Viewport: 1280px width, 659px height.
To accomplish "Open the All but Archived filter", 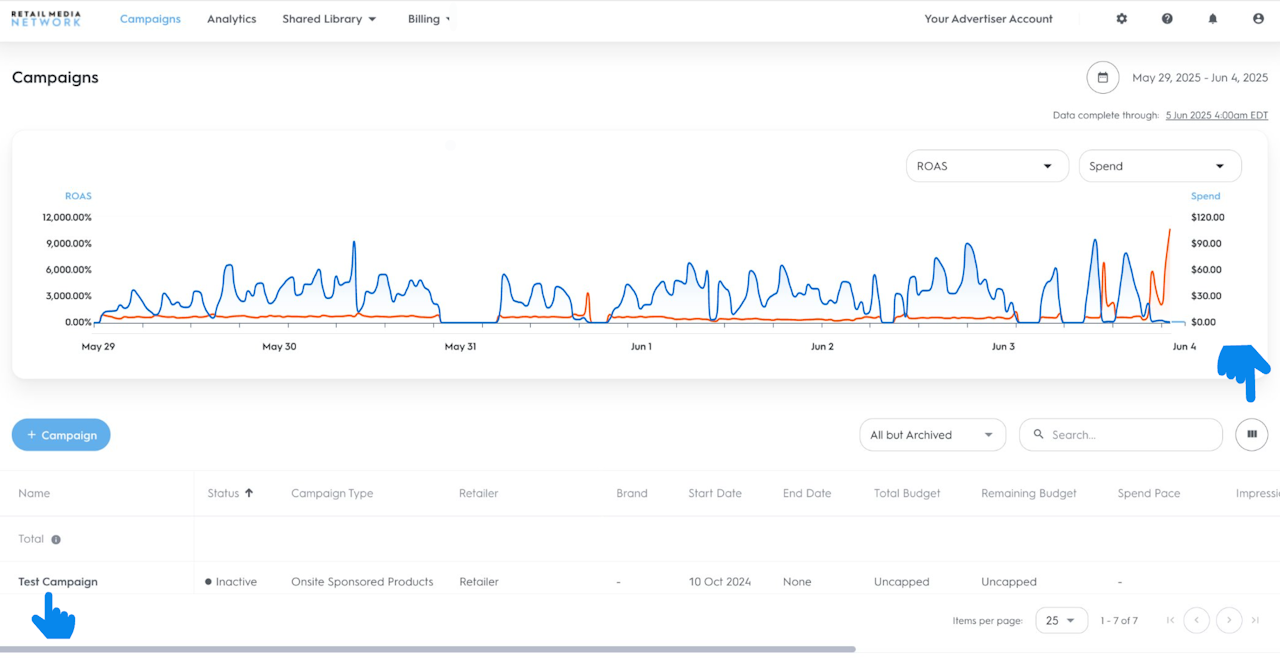I will click(932, 435).
